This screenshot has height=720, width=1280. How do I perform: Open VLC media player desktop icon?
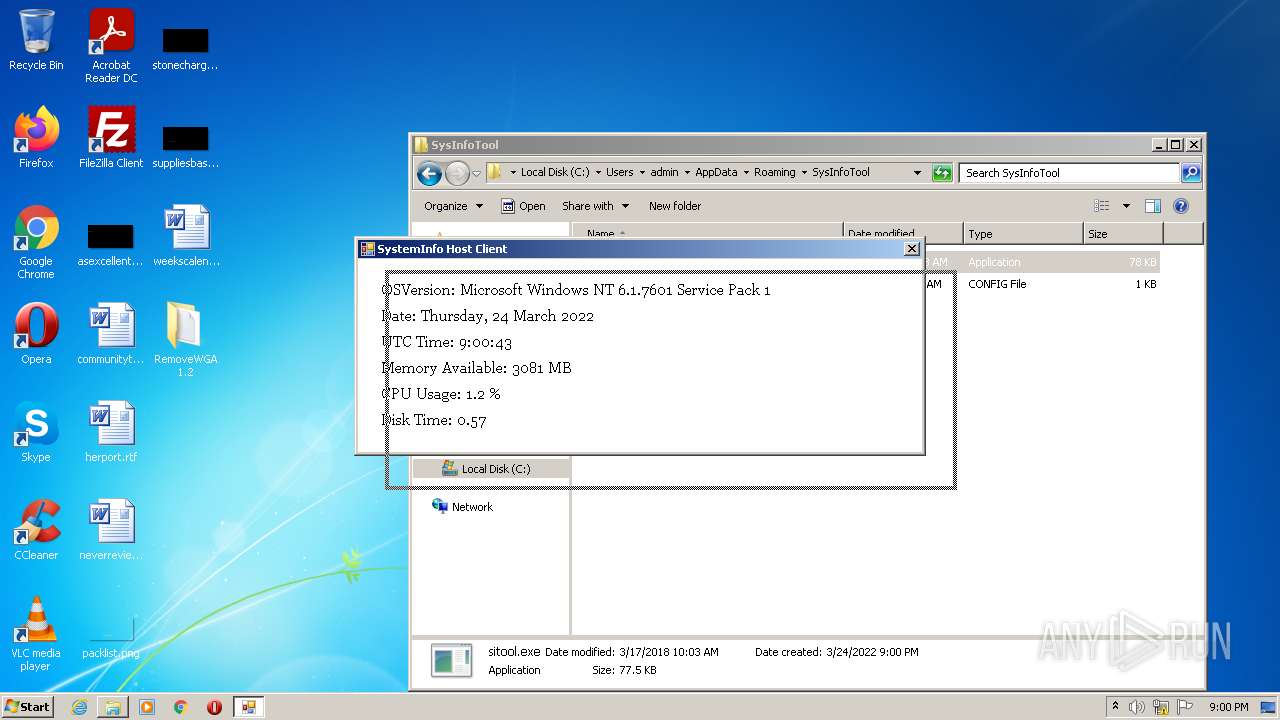[36, 634]
